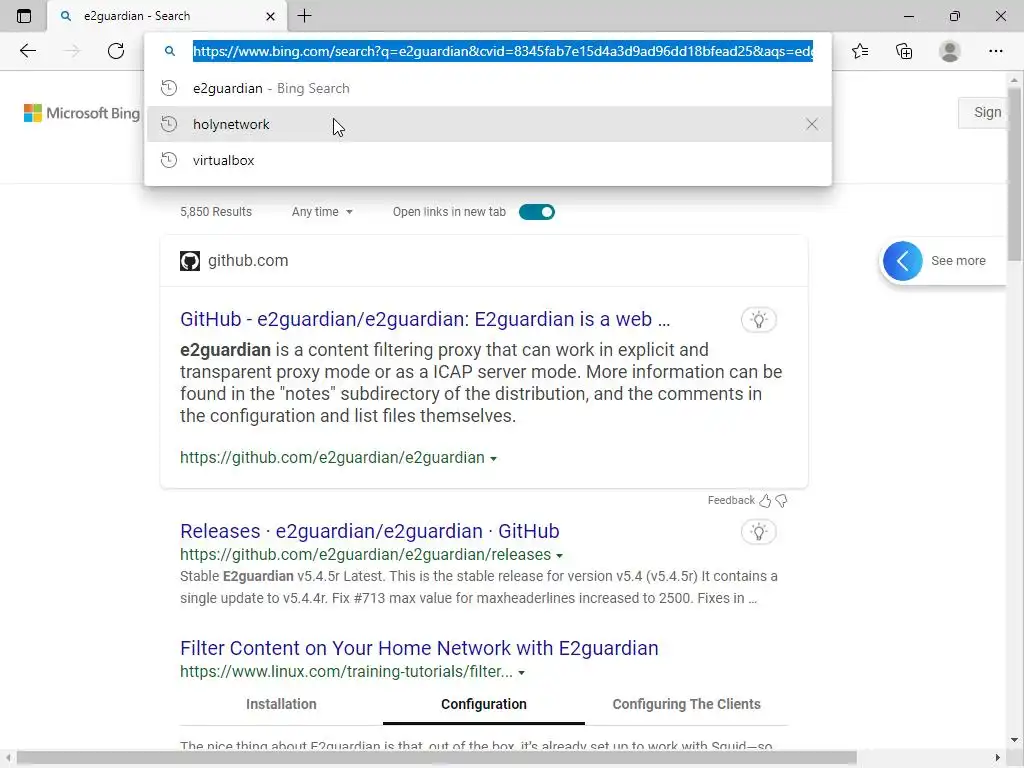Expand dropdown next to github.com/e2guardian/e2guardian URL

(494, 458)
